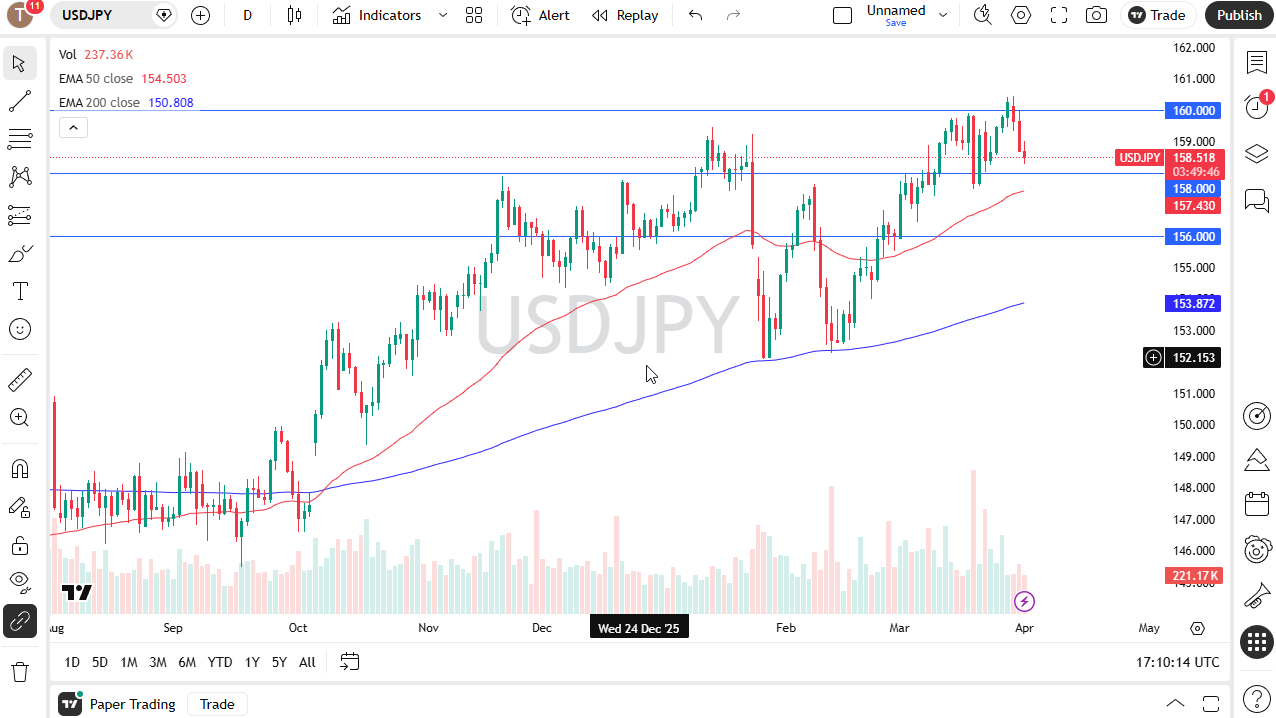Open the D interval dropdown
Image resolution: width=1276 pixels, height=718 pixels.
[247, 15]
